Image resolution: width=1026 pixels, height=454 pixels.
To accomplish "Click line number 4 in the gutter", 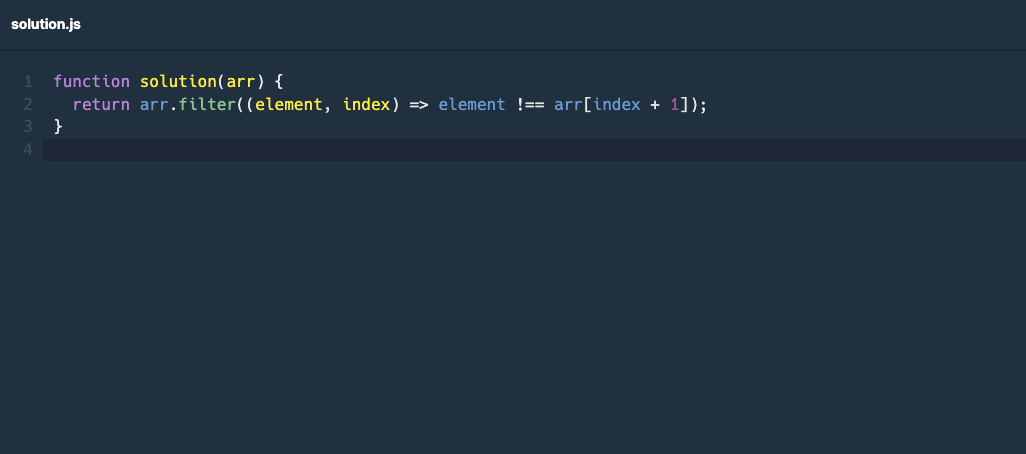I will [28, 150].
